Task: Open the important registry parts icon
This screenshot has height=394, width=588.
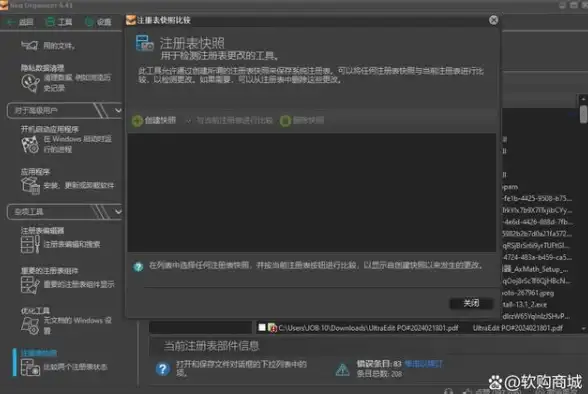Action: coord(30,285)
